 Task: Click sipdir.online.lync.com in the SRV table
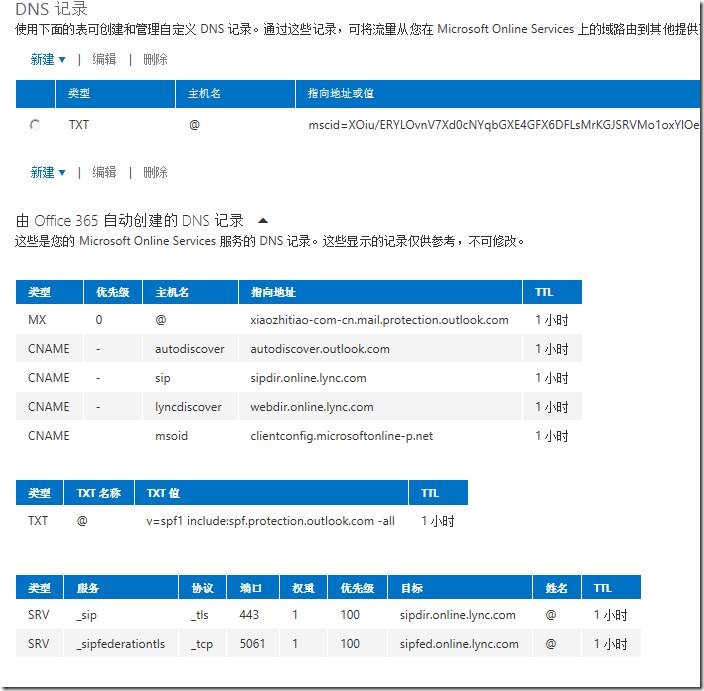click(x=458, y=615)
